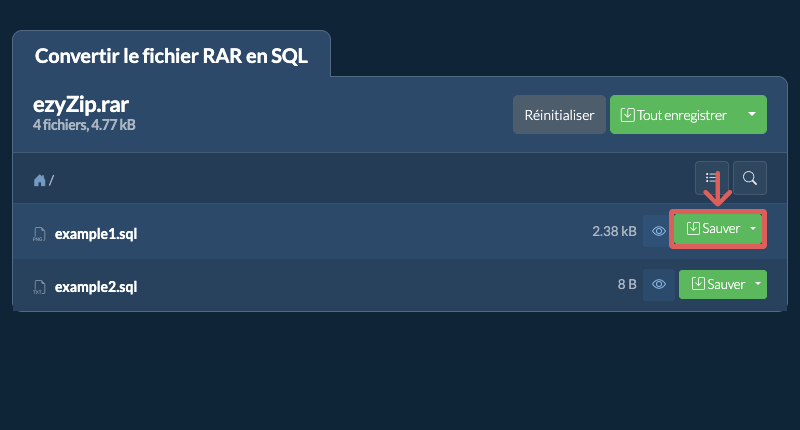Expand the Tout enregistrer dropdown arrow
This screenshot has height=430, width=800.
[x=752, y=114]
